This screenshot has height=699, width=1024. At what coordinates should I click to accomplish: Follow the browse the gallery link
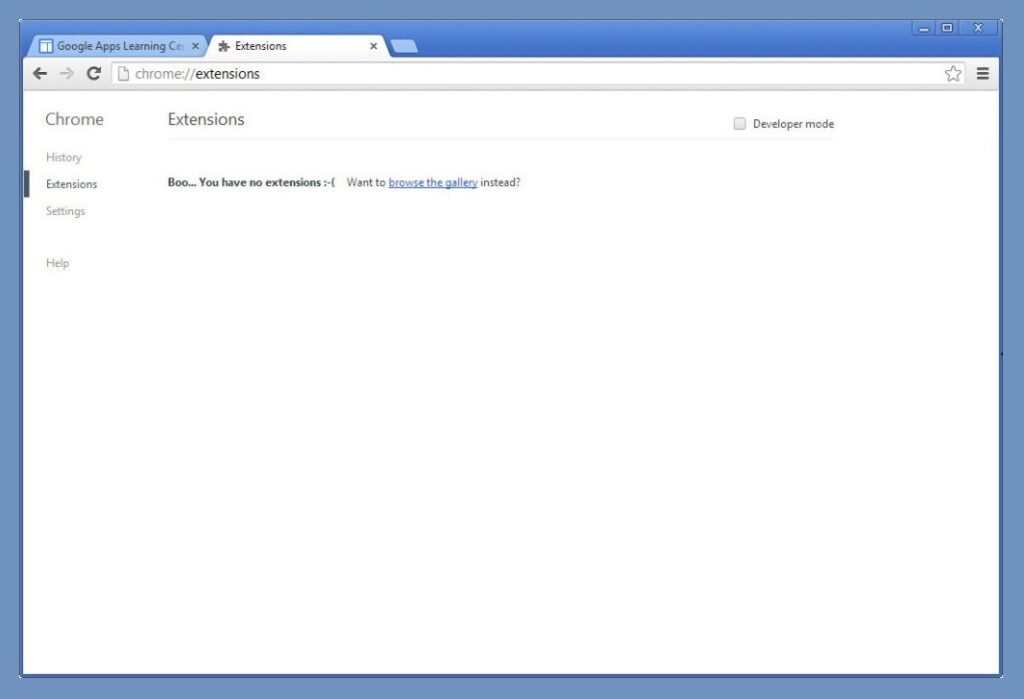433,182
